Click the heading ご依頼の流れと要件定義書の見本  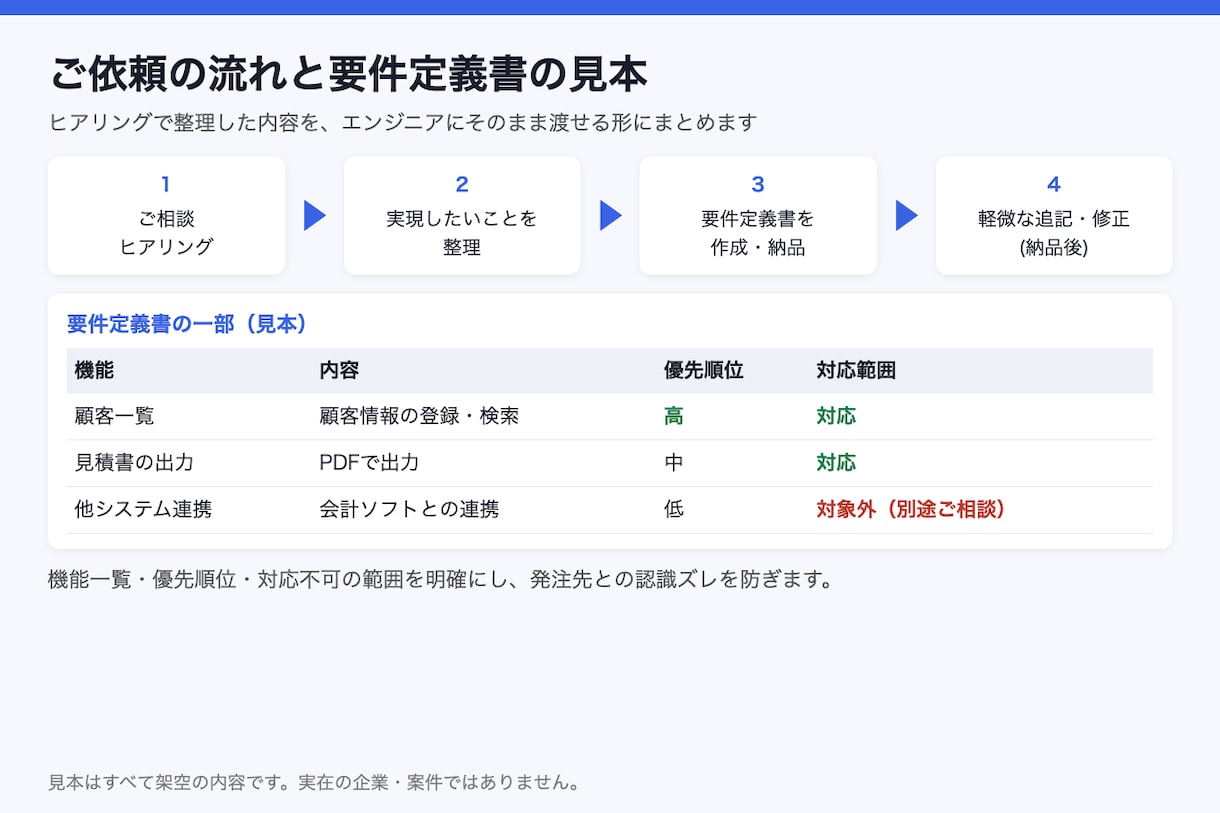pyautogui.click(x=348, y=74)
